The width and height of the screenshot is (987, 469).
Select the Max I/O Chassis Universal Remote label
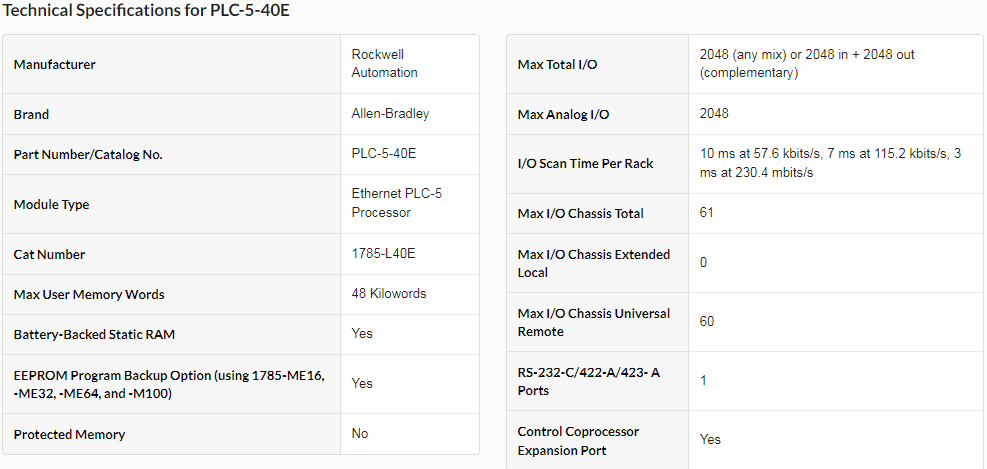tap(594, 322)
